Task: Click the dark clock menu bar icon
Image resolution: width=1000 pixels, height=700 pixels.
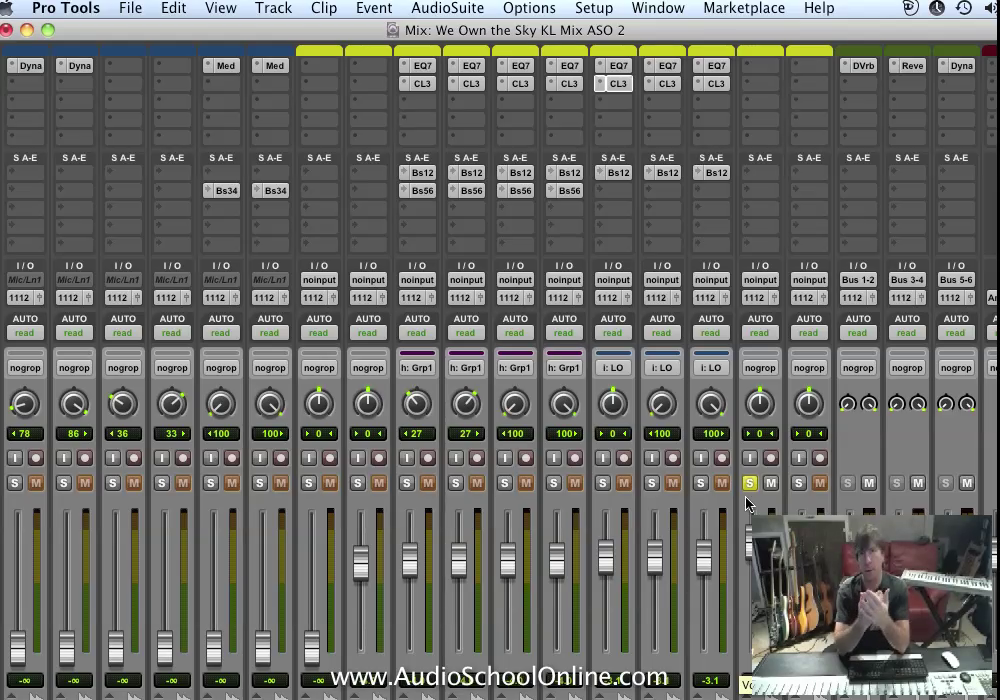Action: click(937, 8)
